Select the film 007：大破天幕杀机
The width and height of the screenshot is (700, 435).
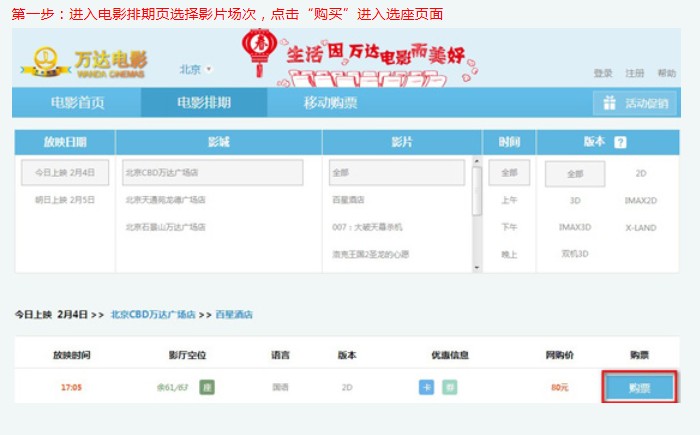(367, 227)
